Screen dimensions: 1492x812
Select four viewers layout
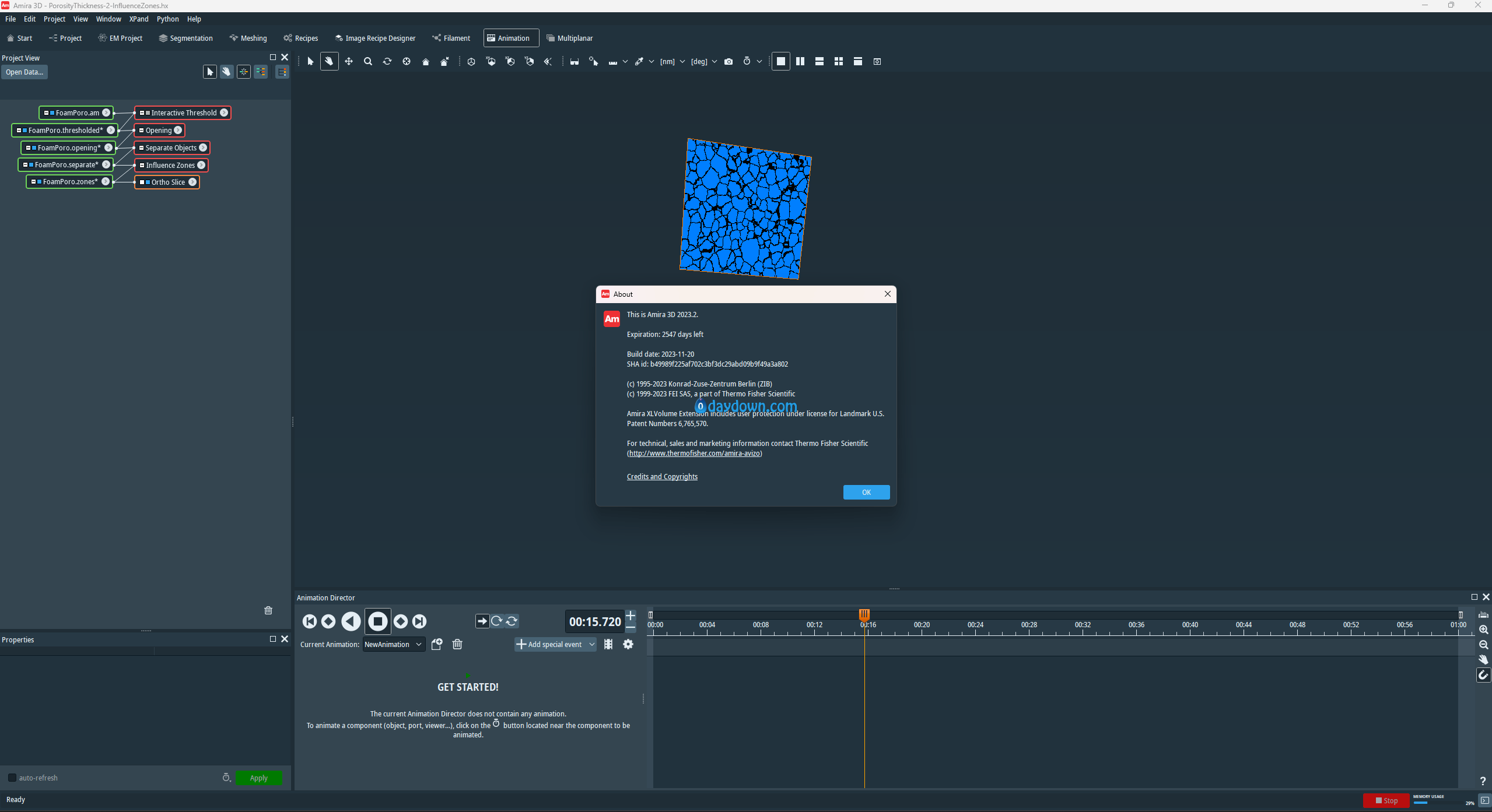point(839,61)
